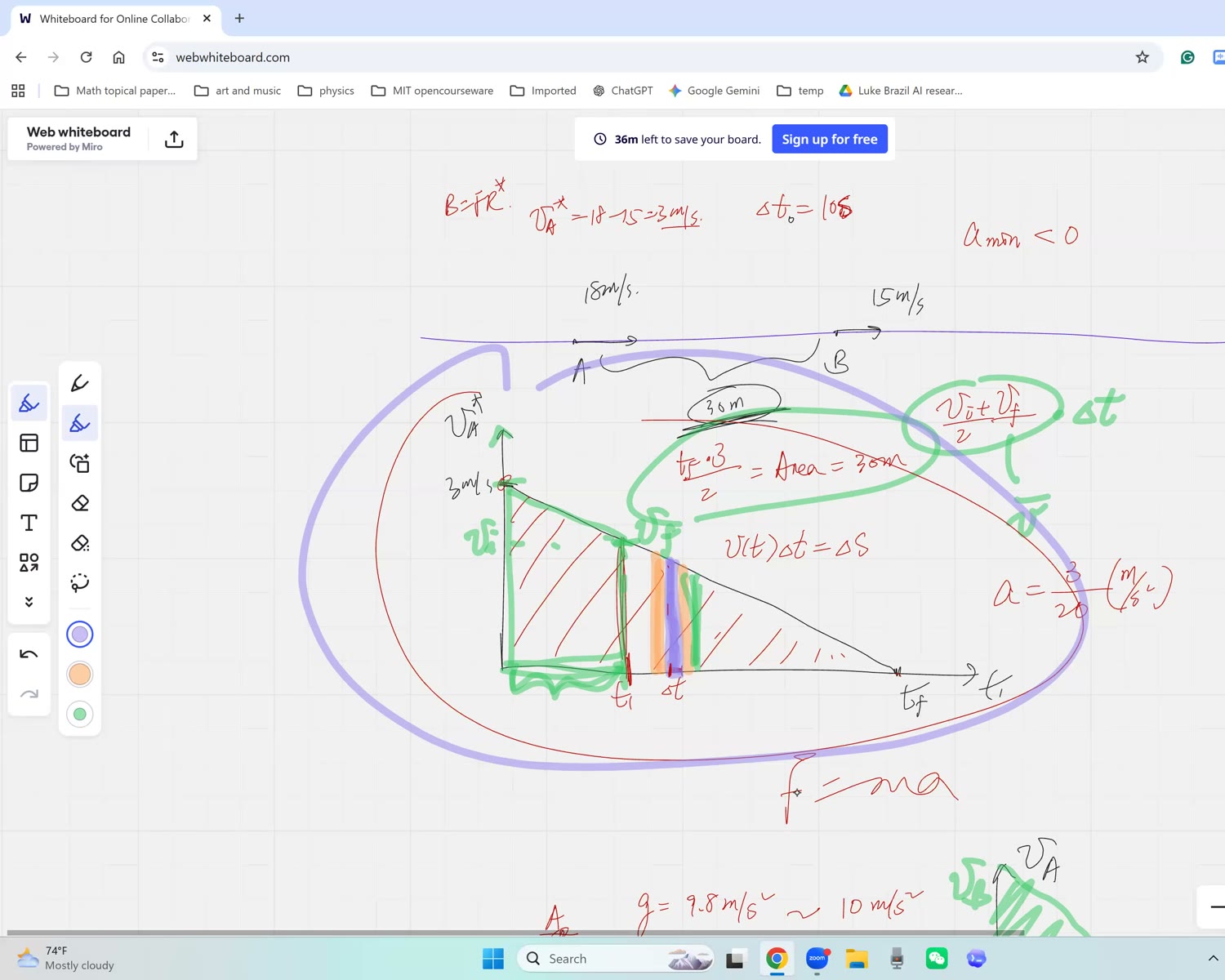
Task: Select the Pen tool in the main toolbar
Action: pyautogui.click(x=29, y=403)
